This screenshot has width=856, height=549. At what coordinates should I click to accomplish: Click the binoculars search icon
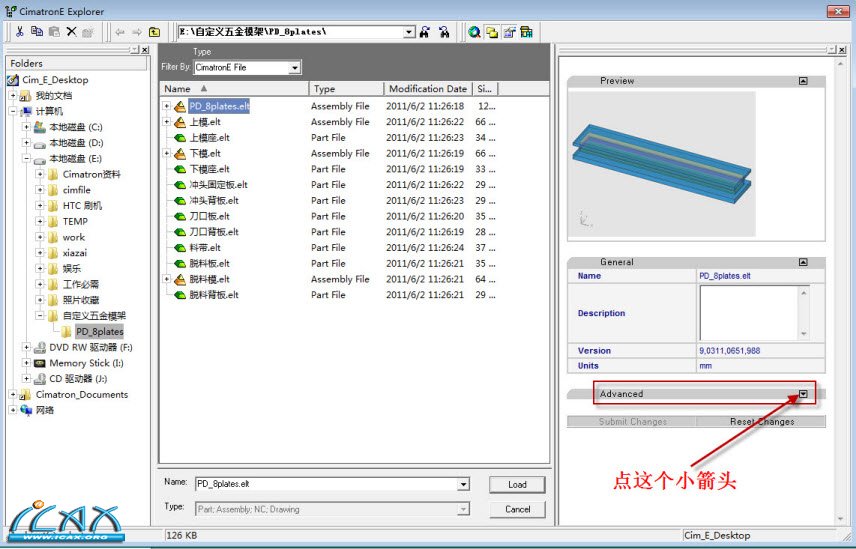click(425, 32)
